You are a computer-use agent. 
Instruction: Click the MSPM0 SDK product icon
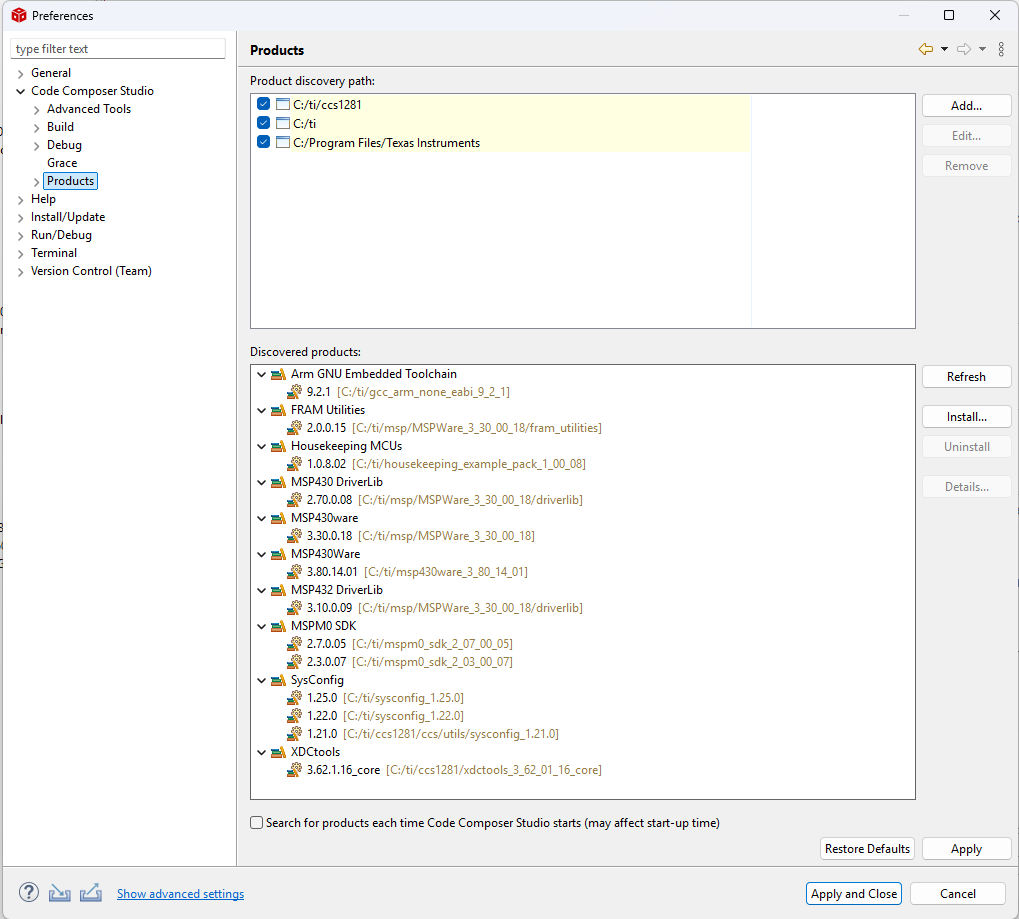pos(278,626)
